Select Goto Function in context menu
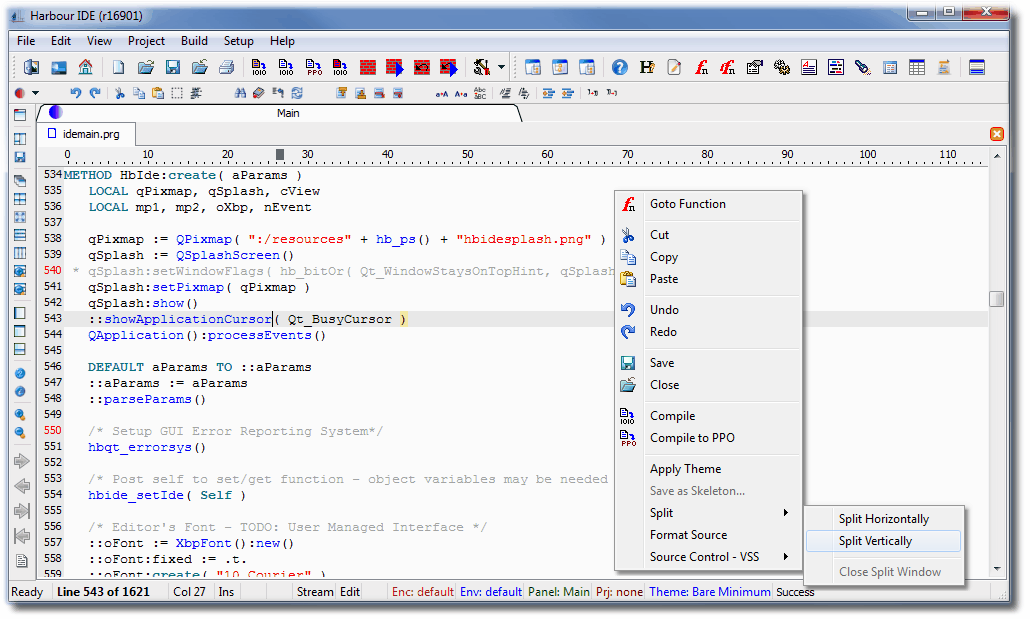This screenshot has height=619, width=1030. pyautogui.click(x=687, y=204)
